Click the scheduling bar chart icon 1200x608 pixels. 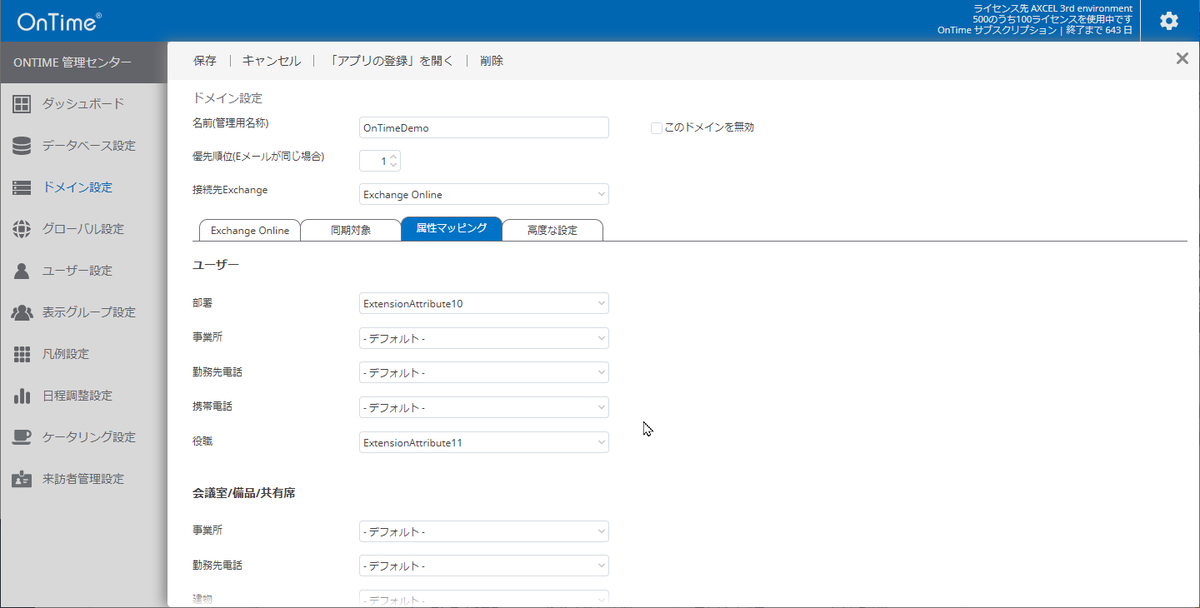click(x=22, y=396)
